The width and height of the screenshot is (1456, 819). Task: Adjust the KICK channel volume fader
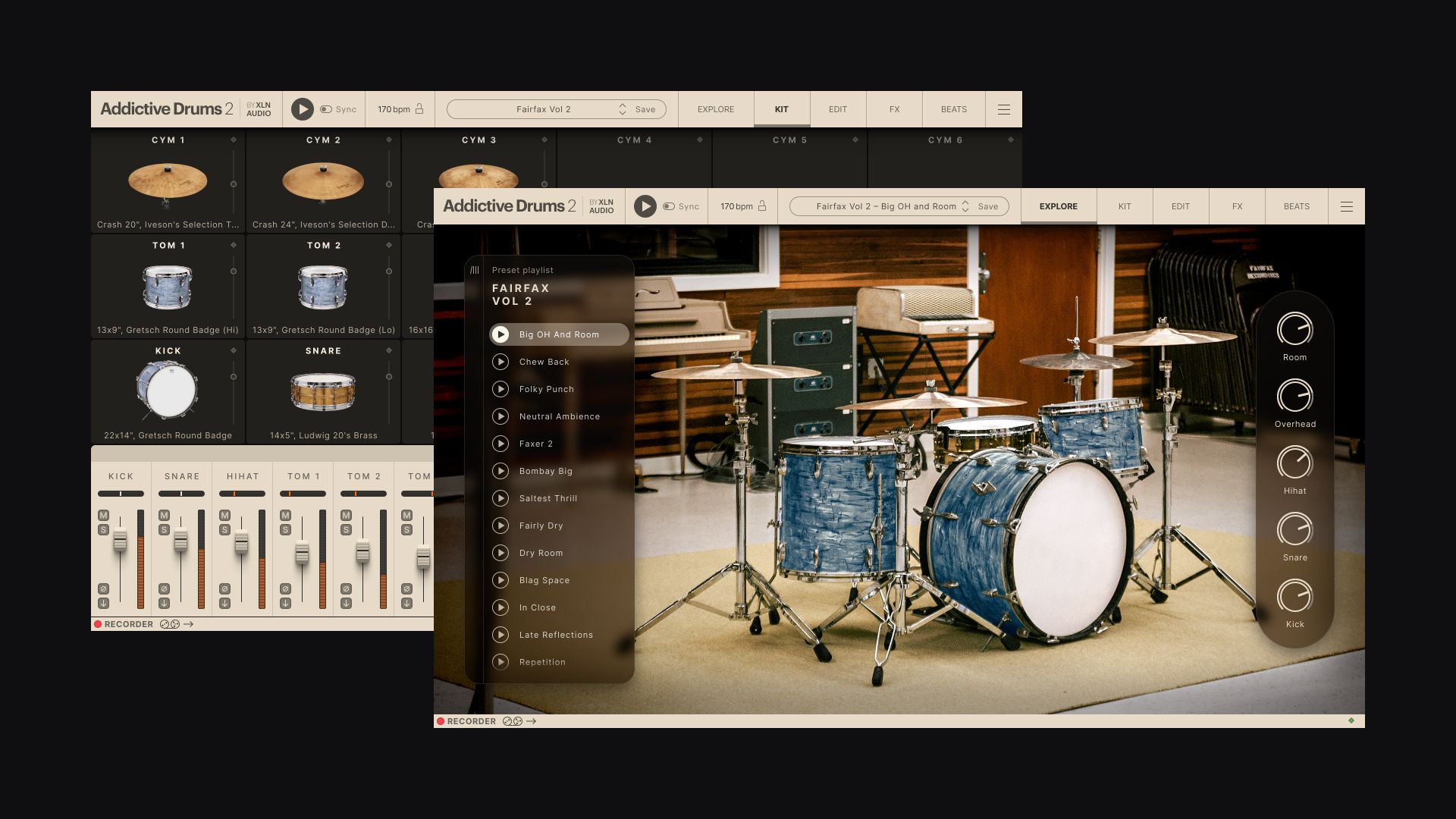[x=120, y=541]
